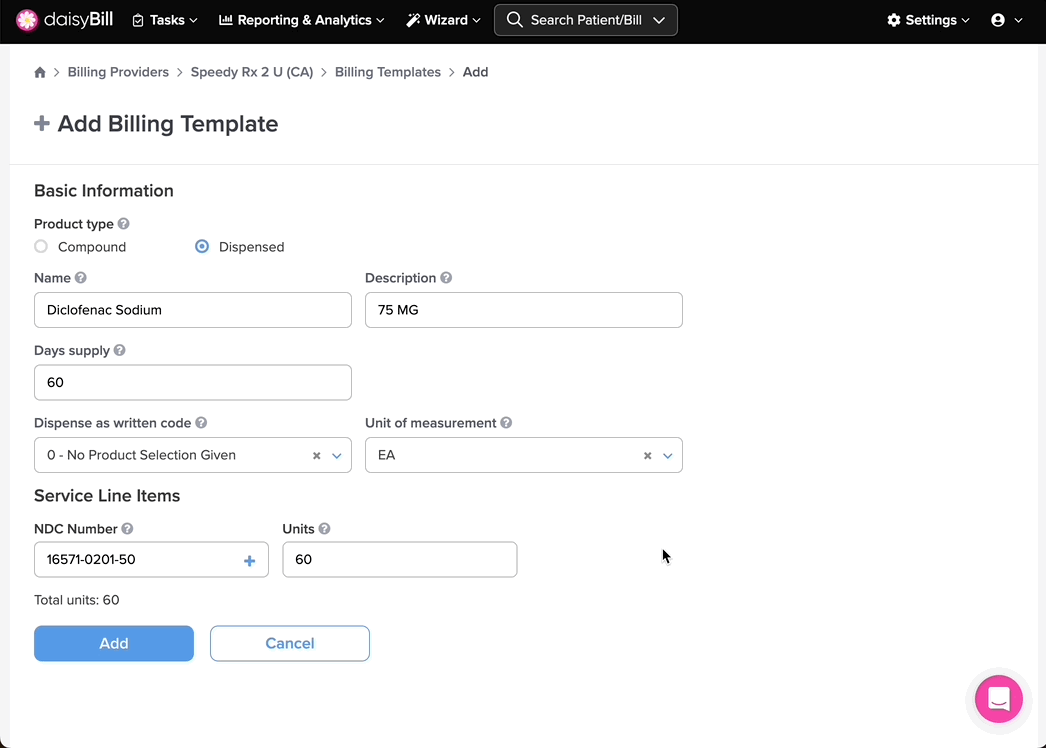Click the Service Line Items heading
This screenshot has width=1046, height=748.
[107, 496]
